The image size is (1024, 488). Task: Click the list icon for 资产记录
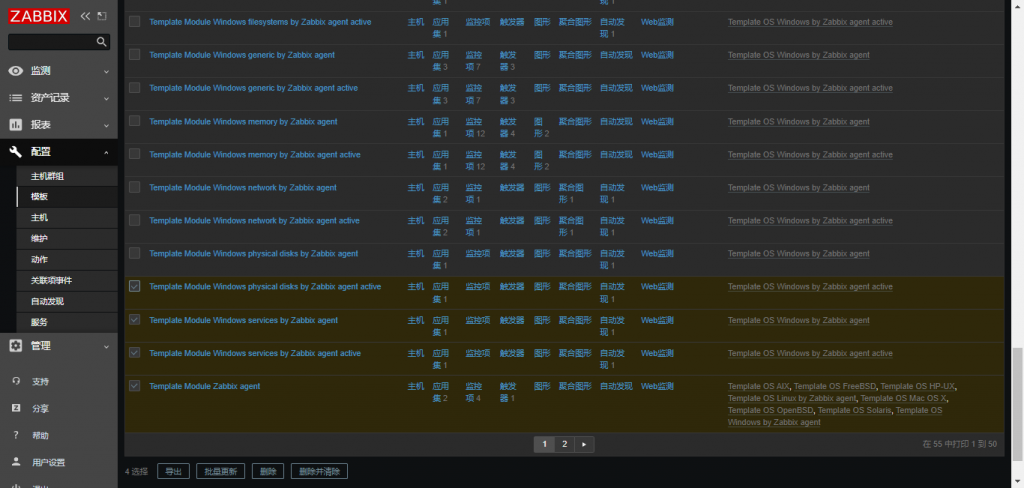[16, 98]
